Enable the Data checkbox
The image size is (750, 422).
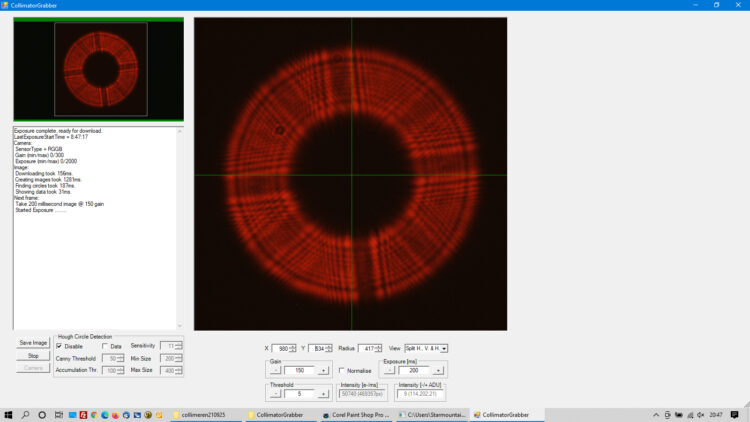pyautogui.click(x=105, y=346)
